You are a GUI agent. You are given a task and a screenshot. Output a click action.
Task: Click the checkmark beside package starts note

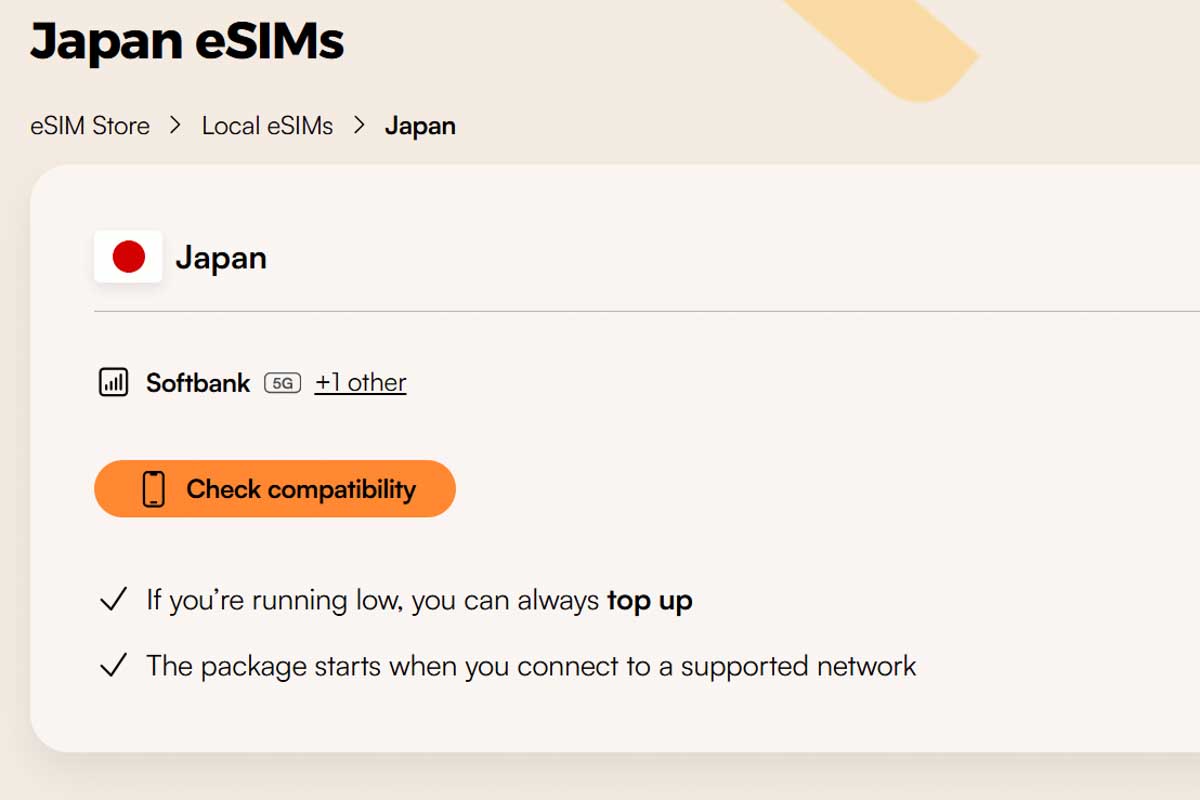coord(113,666)
